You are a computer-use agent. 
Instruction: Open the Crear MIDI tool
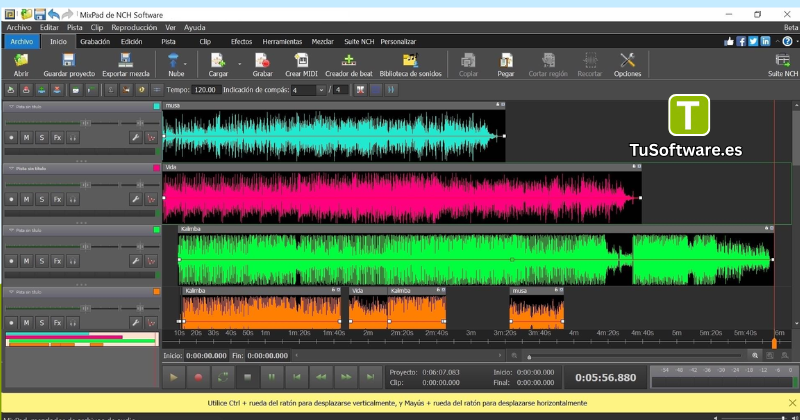coord(301,64)
